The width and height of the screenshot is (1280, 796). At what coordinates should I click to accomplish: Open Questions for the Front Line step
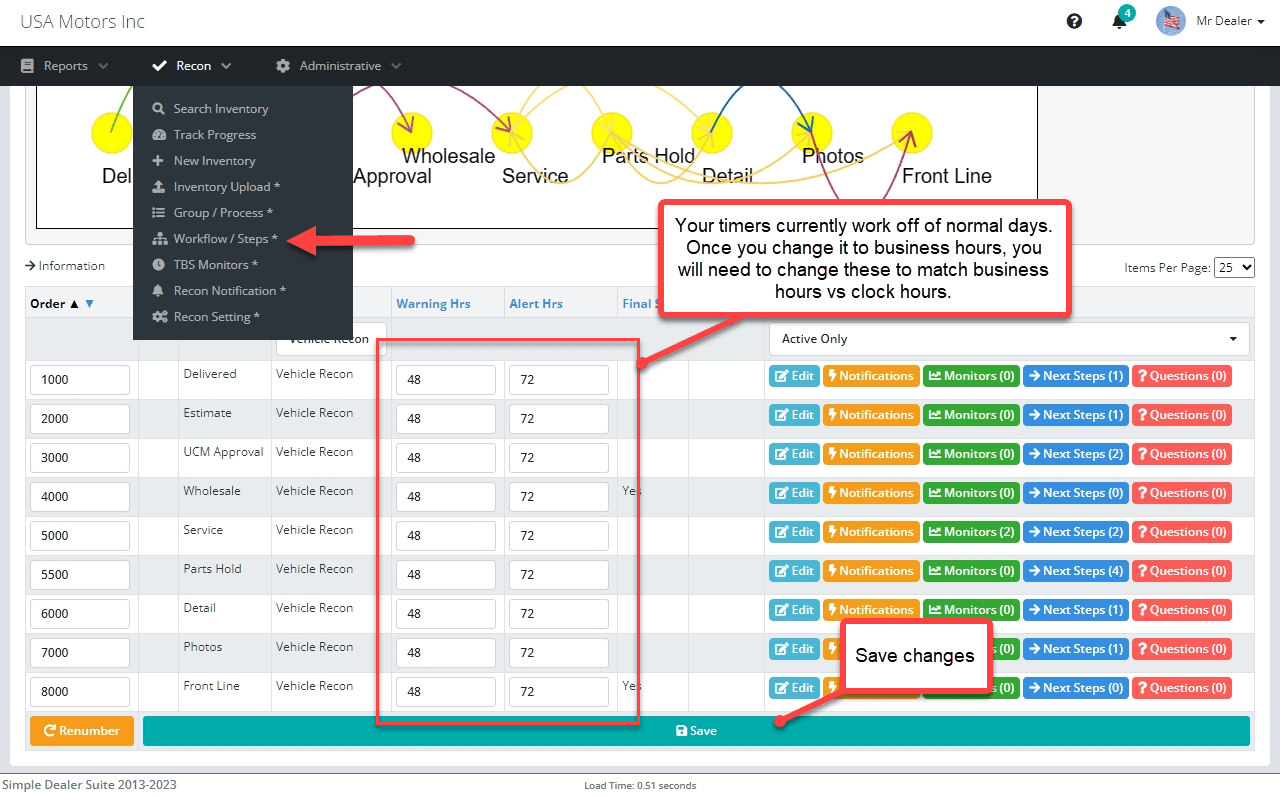click(1182, 688)
